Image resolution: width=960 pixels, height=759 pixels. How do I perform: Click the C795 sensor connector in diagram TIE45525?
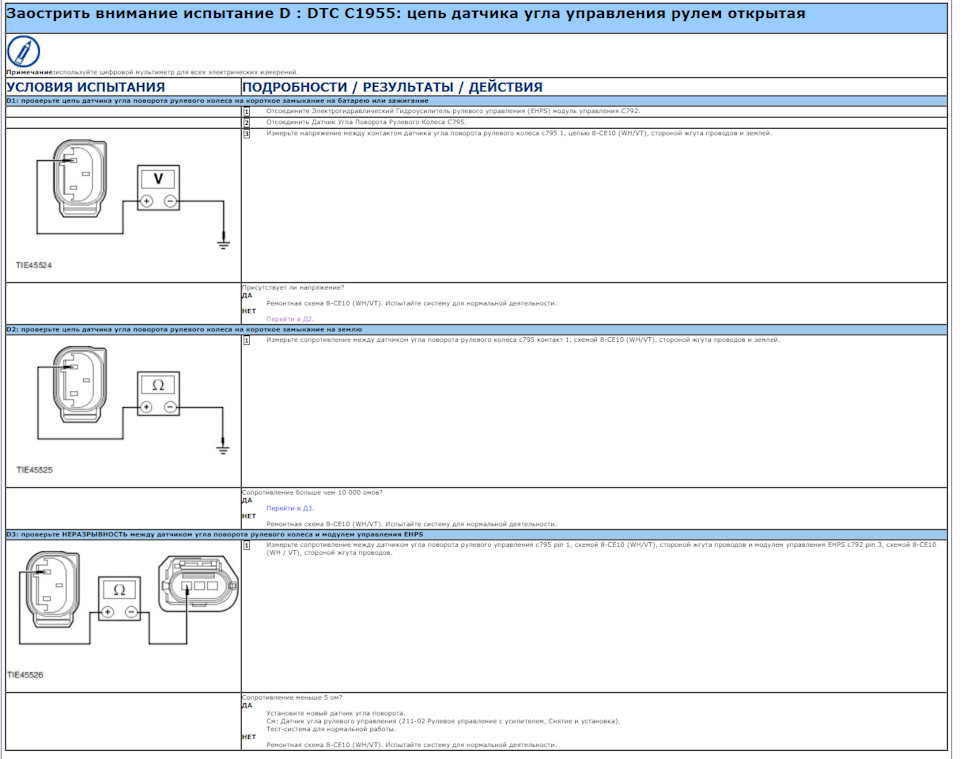(x=80, y=384)
